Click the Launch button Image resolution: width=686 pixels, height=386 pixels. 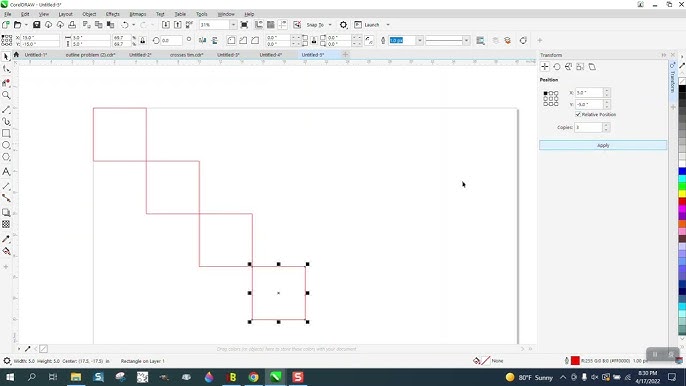click(x=371, y=25)
